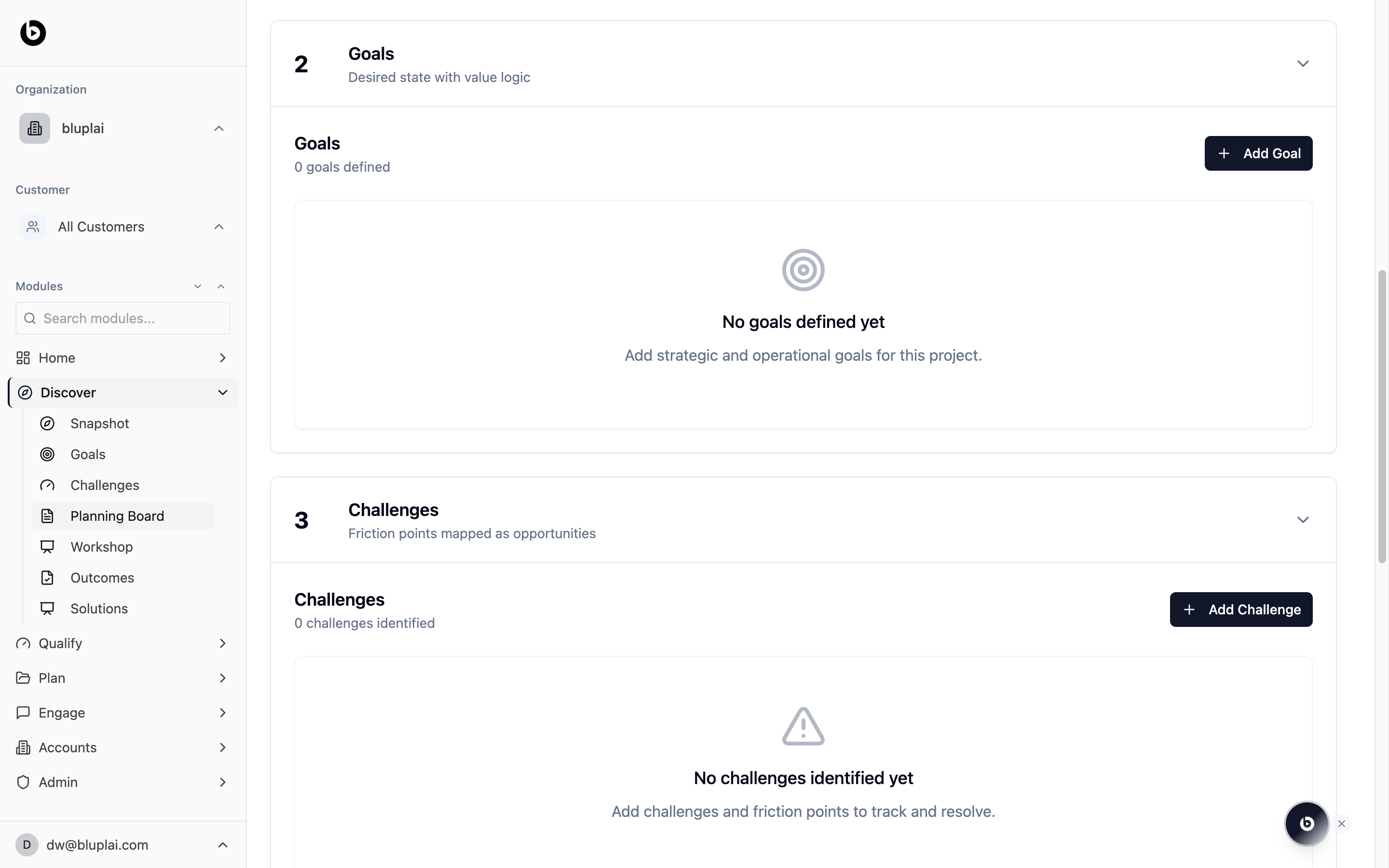Expand all modules with down chevron
The height and width of the screenshot is (868, 1389).
coord(197,286)
